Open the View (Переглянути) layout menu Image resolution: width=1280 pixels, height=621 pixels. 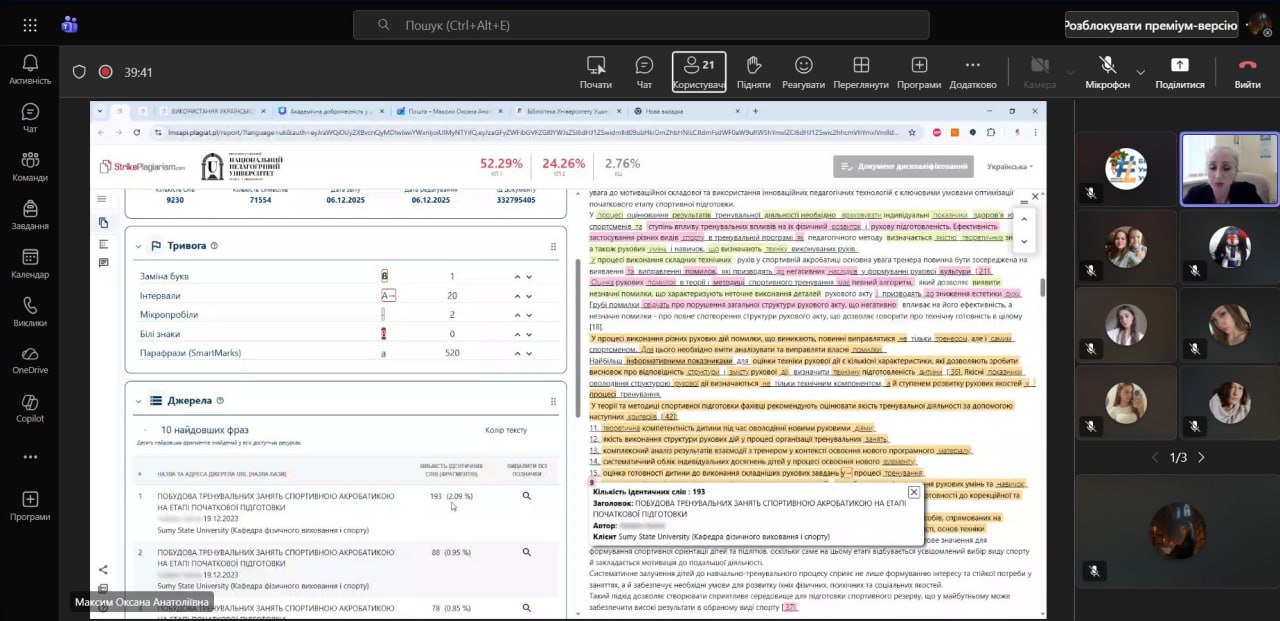point(860,66)
